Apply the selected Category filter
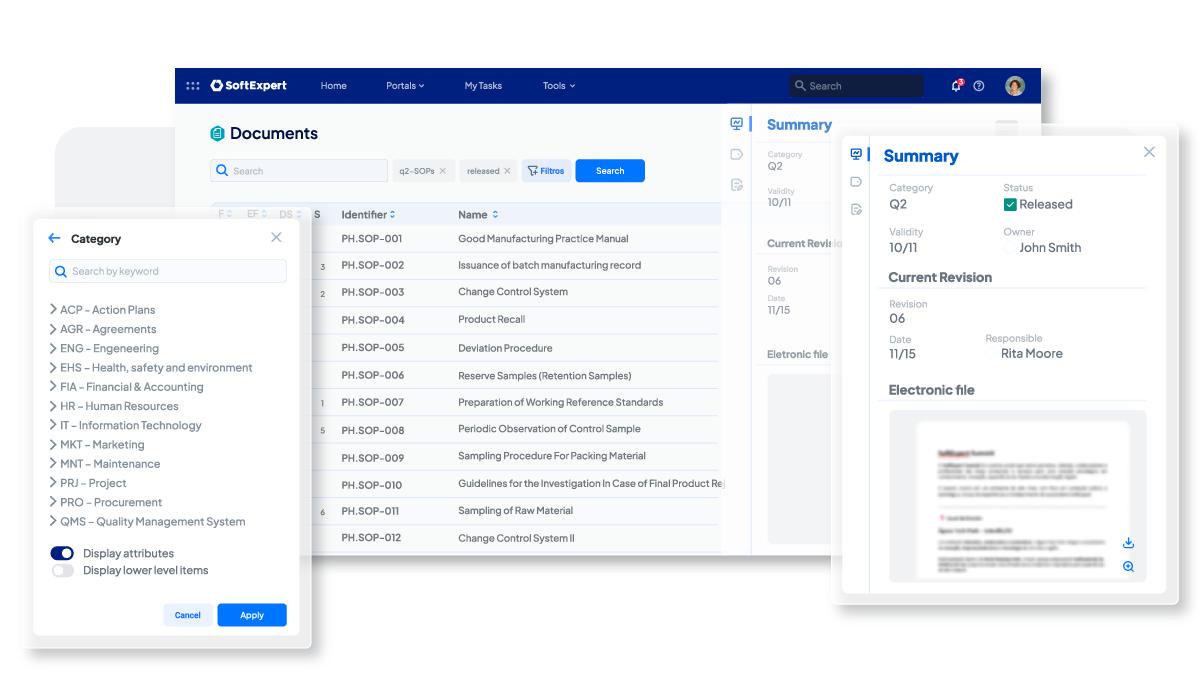 click(x=251, y=614)
